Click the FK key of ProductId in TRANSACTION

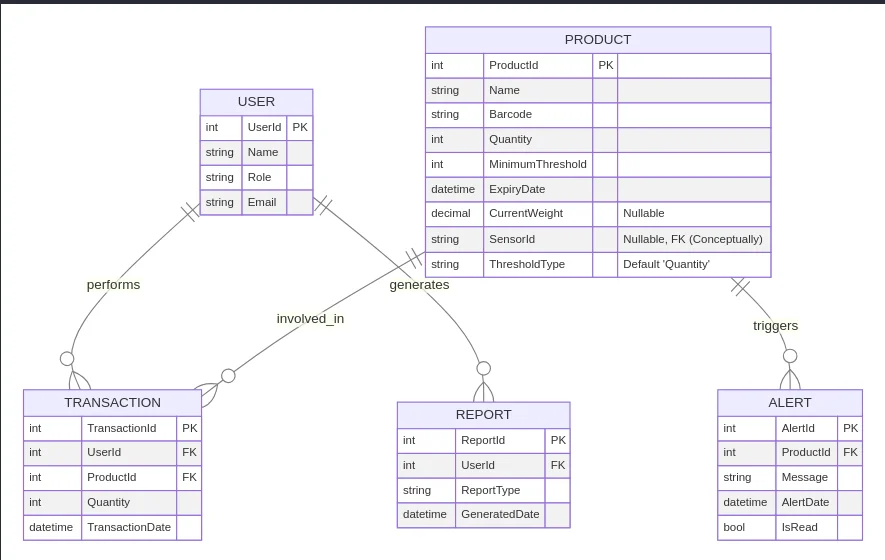pyautogui.click(x=189, y=478)
